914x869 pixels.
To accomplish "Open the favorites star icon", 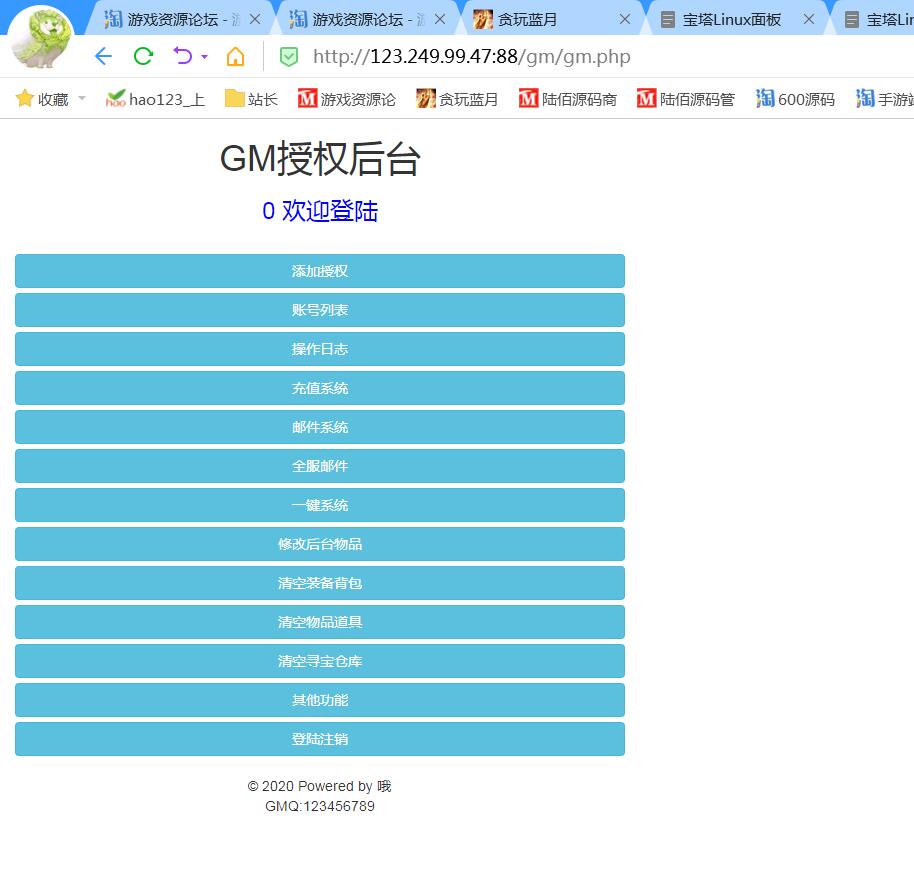I will [25, 98].
